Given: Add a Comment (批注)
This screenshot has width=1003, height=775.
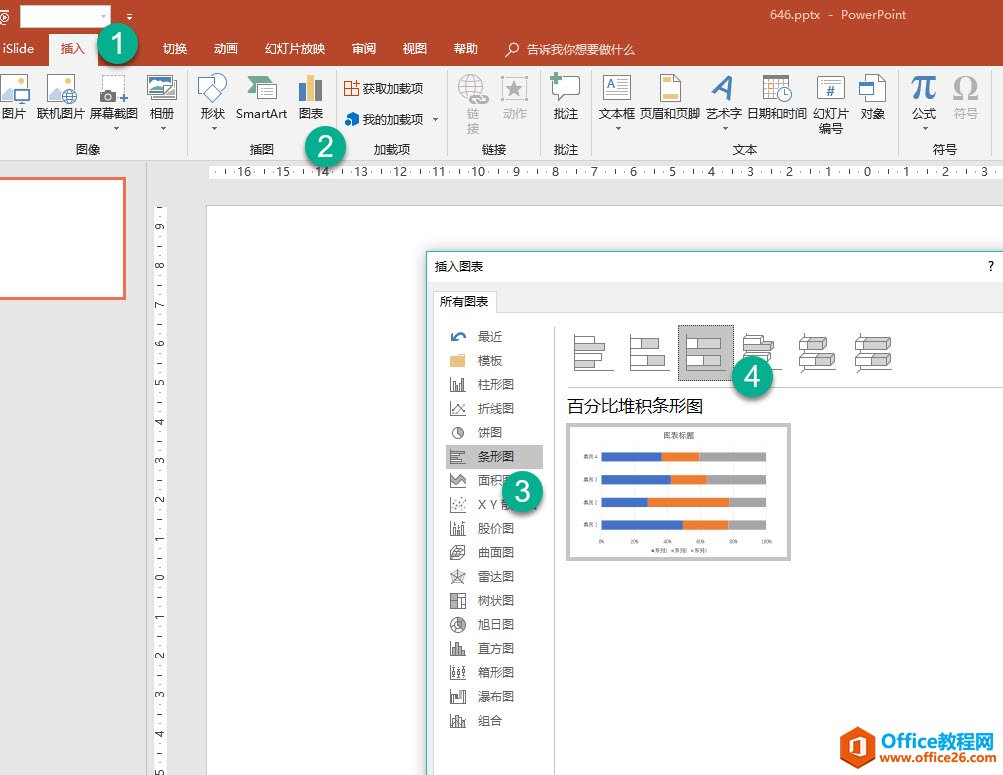Looking at the screenshot, I should 565,97.
